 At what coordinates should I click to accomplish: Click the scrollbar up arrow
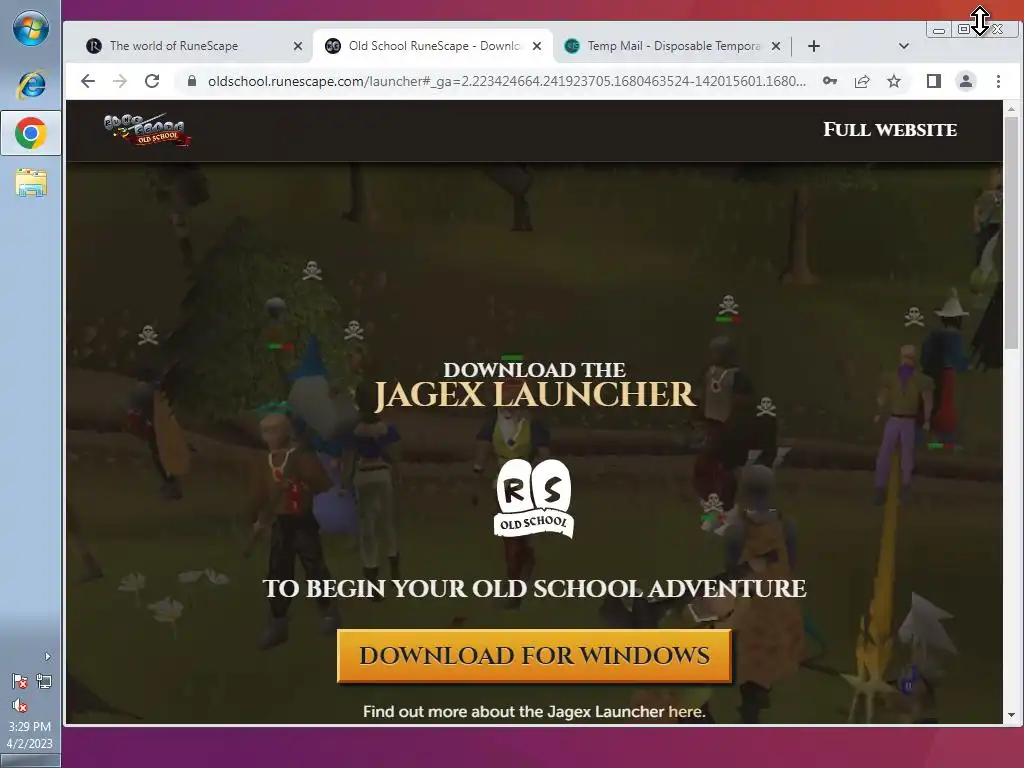click(x=1011, y=109)
